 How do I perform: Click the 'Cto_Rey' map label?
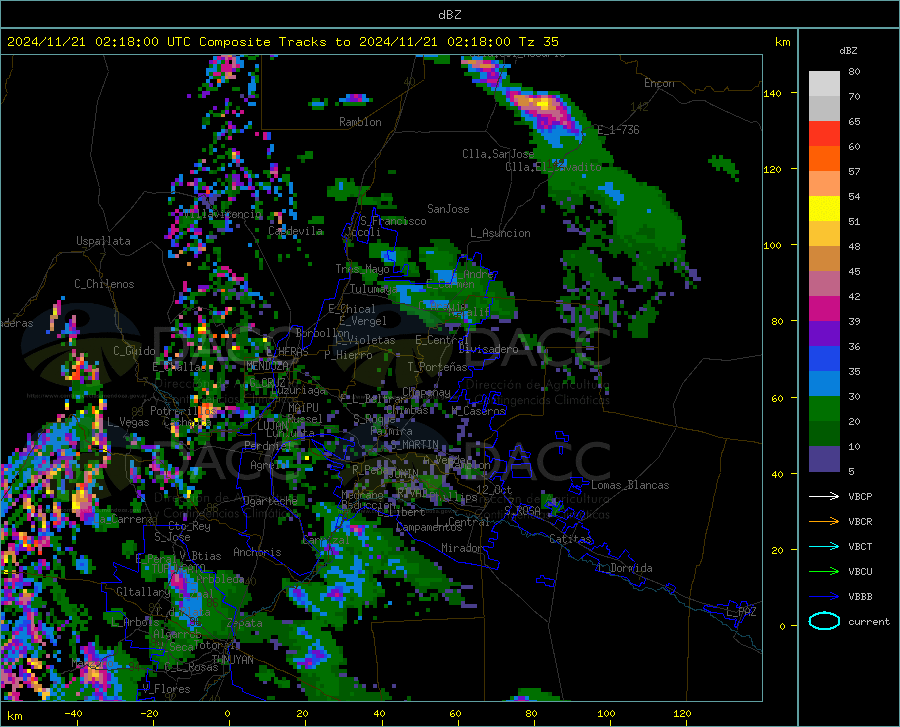tap(189, 526)
